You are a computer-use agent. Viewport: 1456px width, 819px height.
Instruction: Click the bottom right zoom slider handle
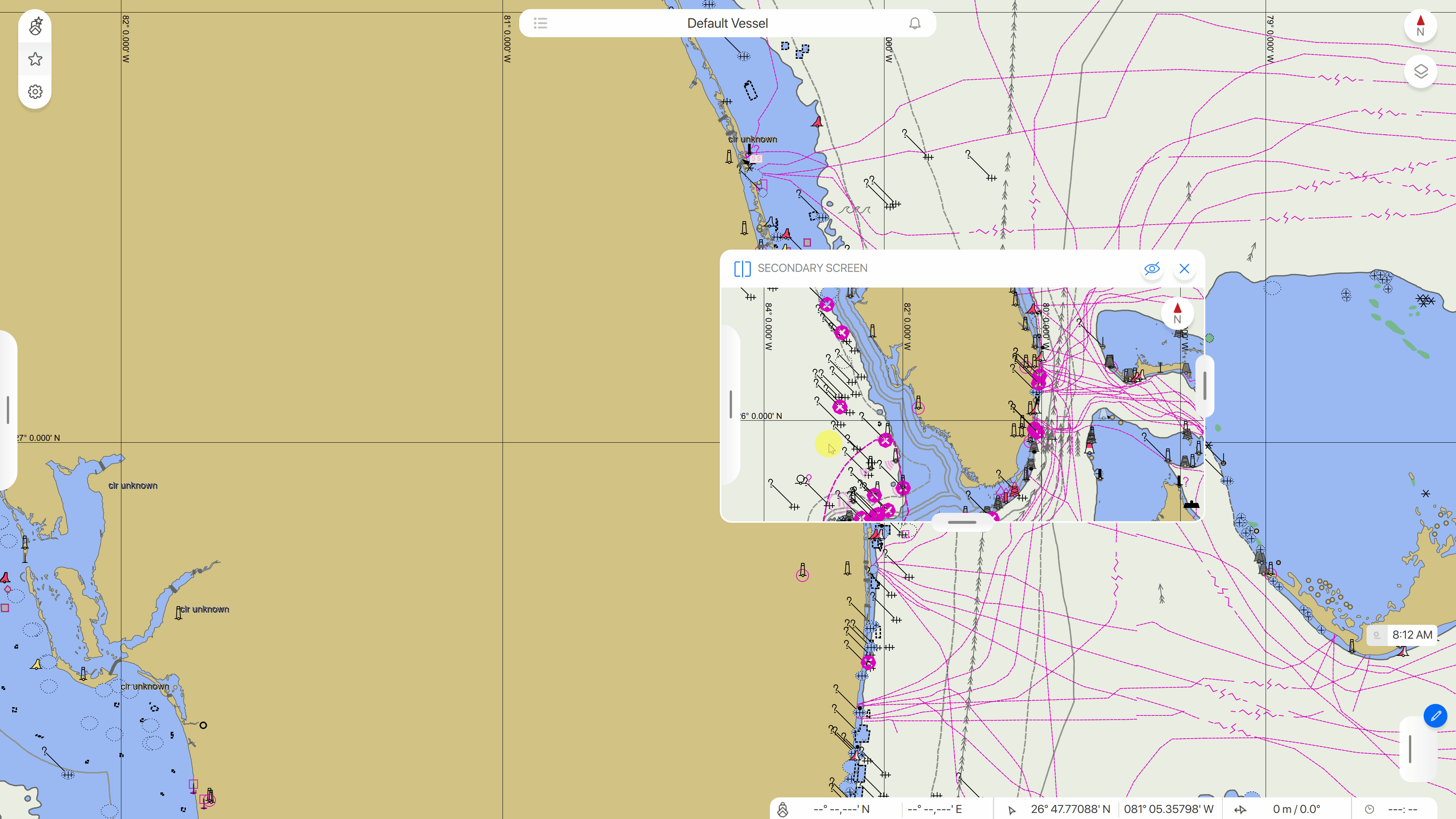tap(1410, 749)
